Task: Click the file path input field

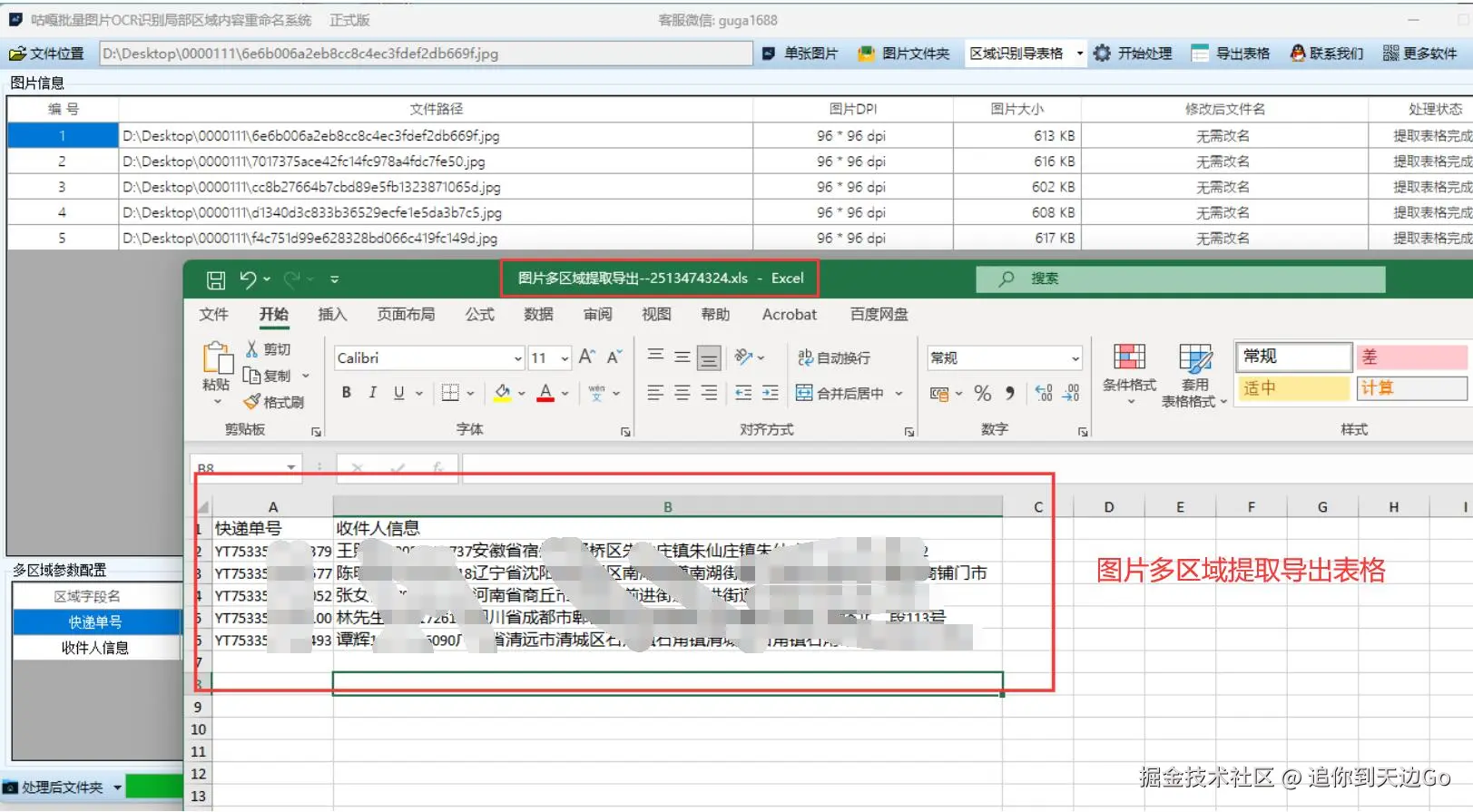Action: 426,54
